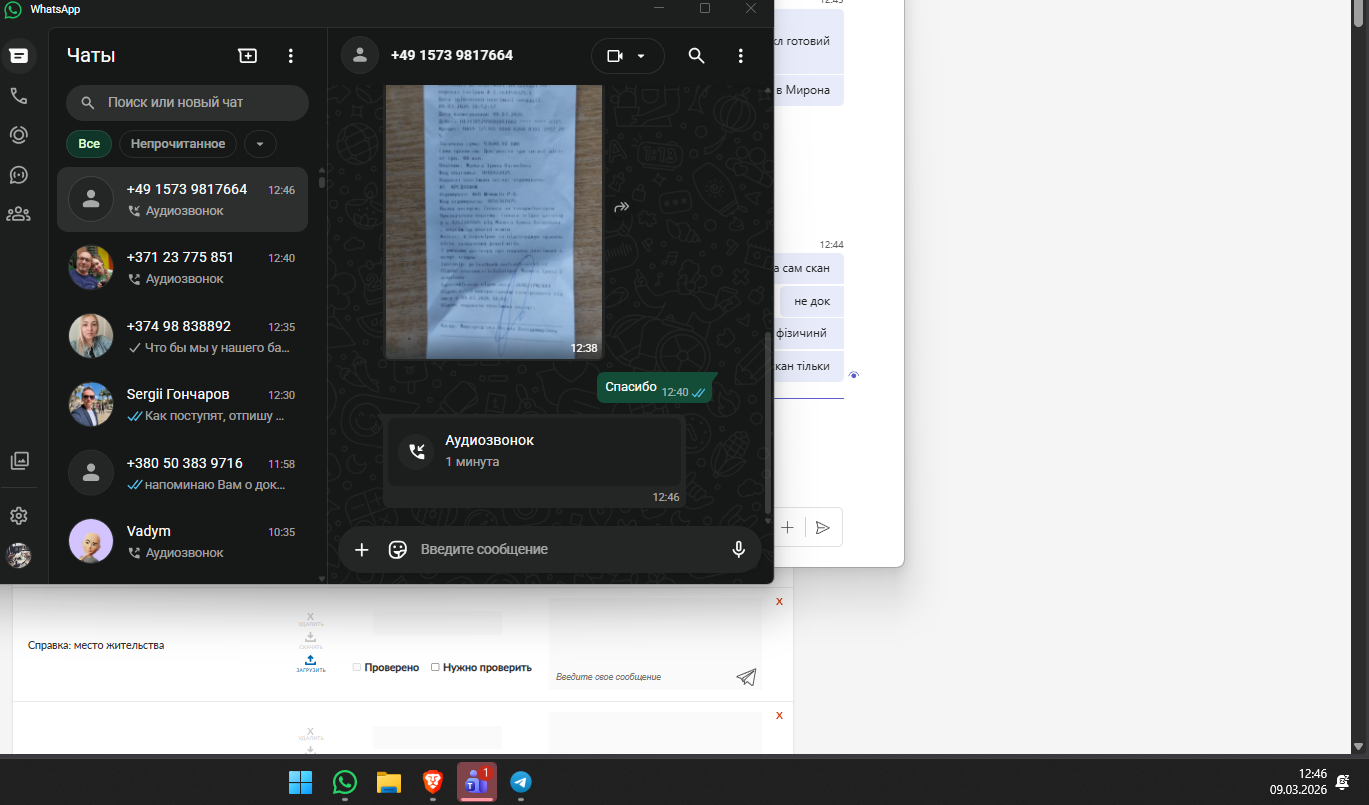Open the attachment plus in WhatsApp message bar
The height and width of the screenshot is (805, 1369).
point(362,549)
